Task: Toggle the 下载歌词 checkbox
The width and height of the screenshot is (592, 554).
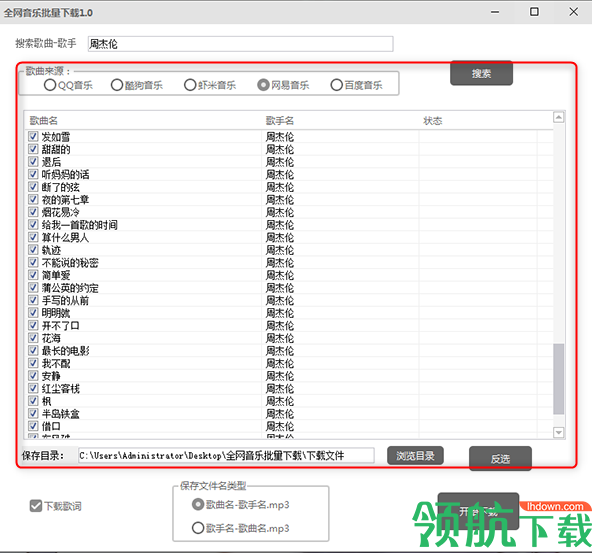Action: coord(36,506)
